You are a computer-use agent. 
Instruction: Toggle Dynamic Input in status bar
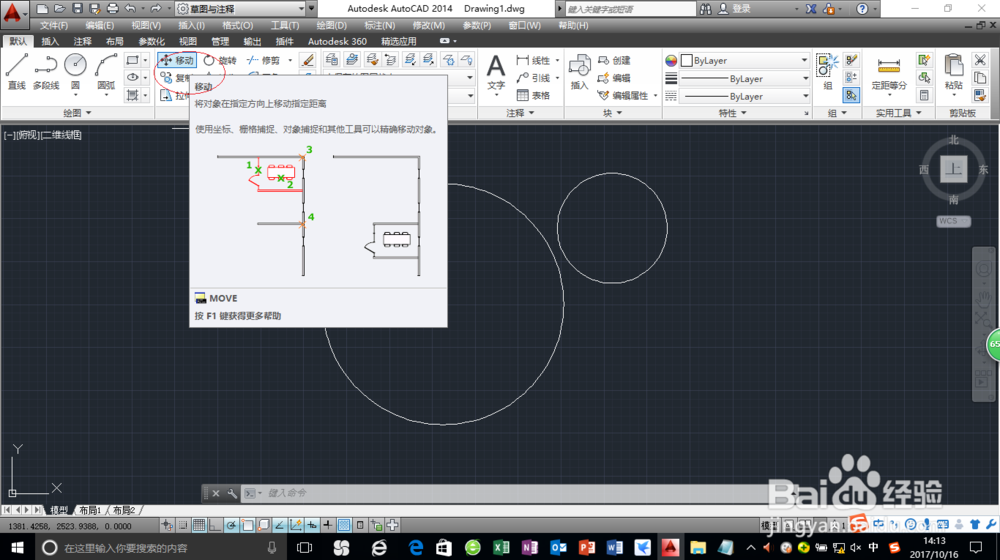tap(311, 526)
